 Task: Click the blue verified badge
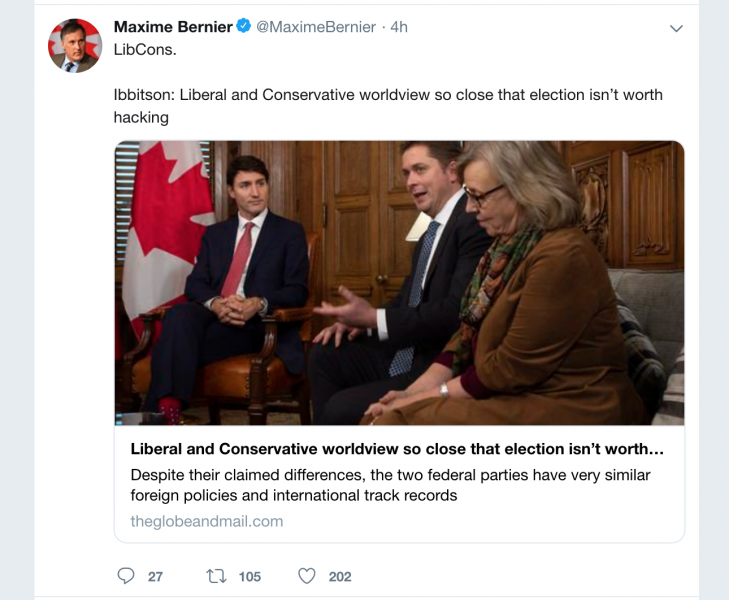[243, 27]
